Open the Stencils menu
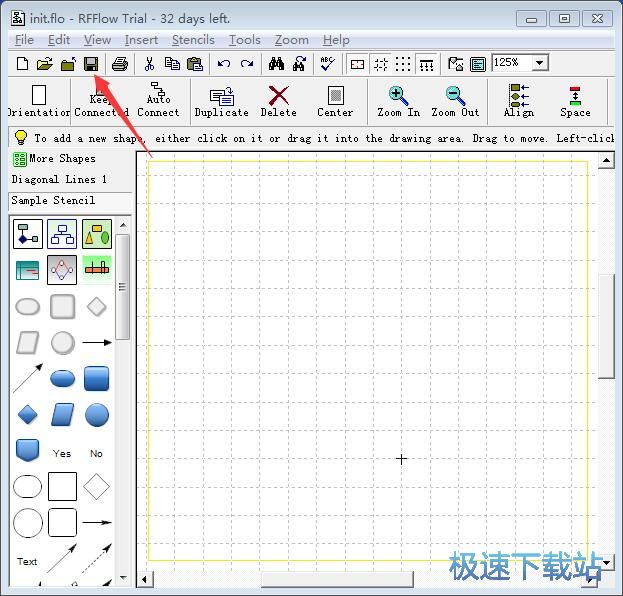 193,40
